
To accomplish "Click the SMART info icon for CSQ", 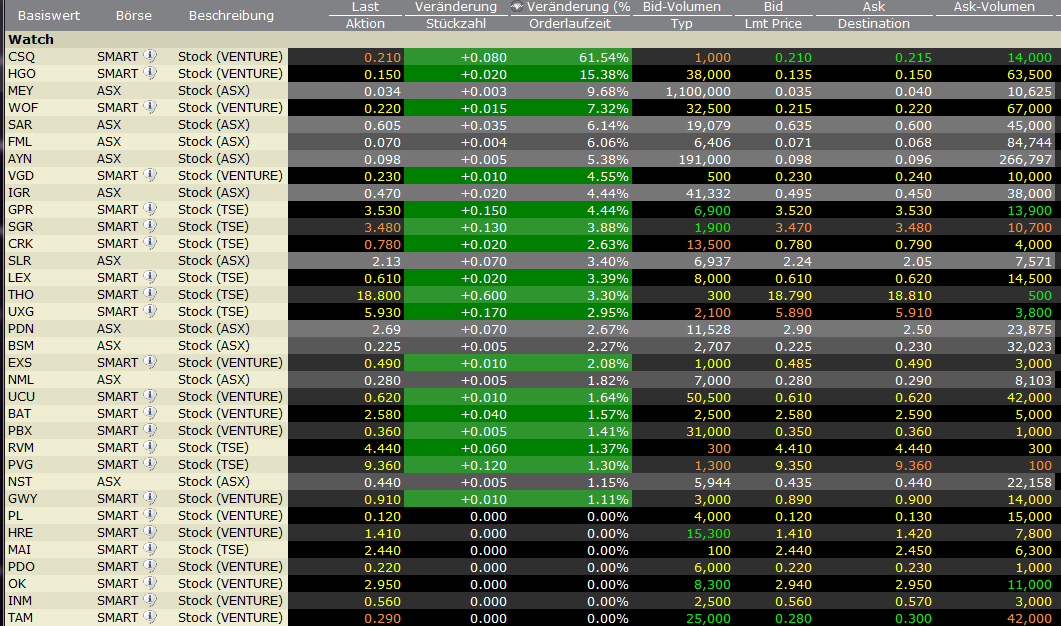I will 150,57.
